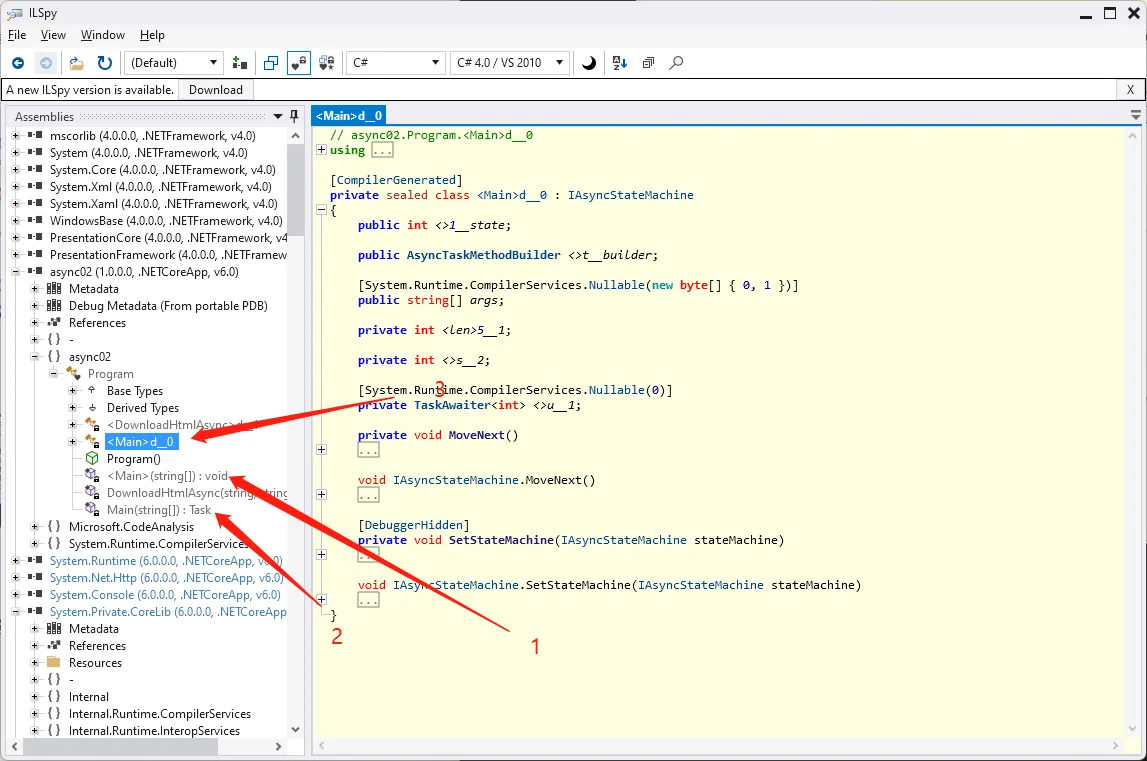Viewport: 1147px width, 761px height.
Task: Expand the private void MoveNext() body
Action: point(321,449)
